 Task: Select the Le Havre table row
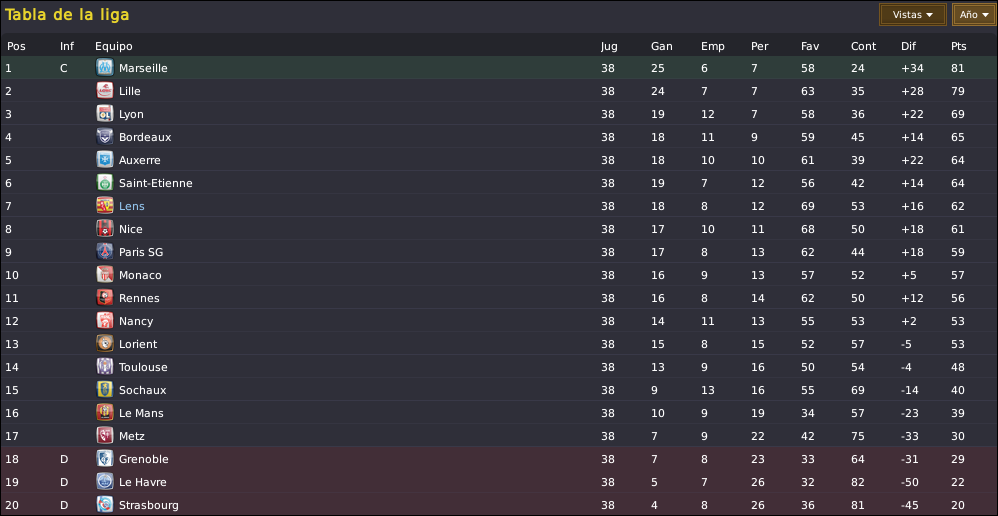(499, 482)
